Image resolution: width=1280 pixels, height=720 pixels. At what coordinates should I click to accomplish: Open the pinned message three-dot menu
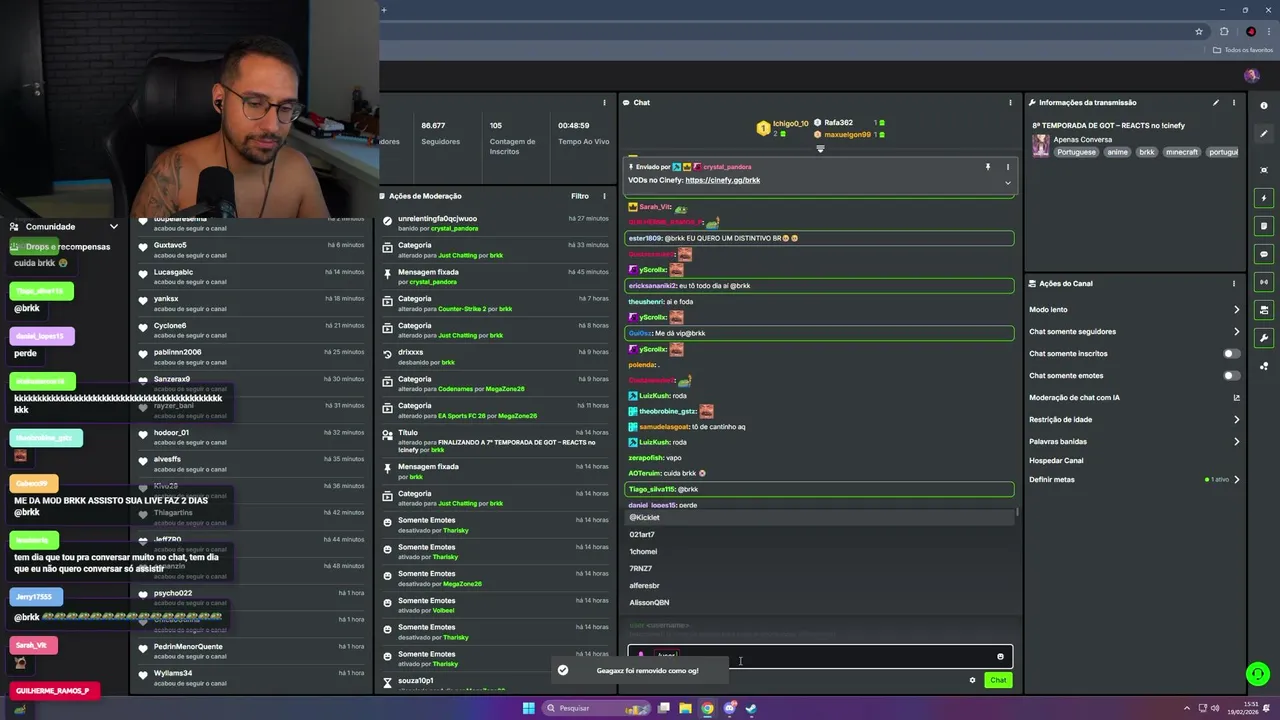point(1007,167)
